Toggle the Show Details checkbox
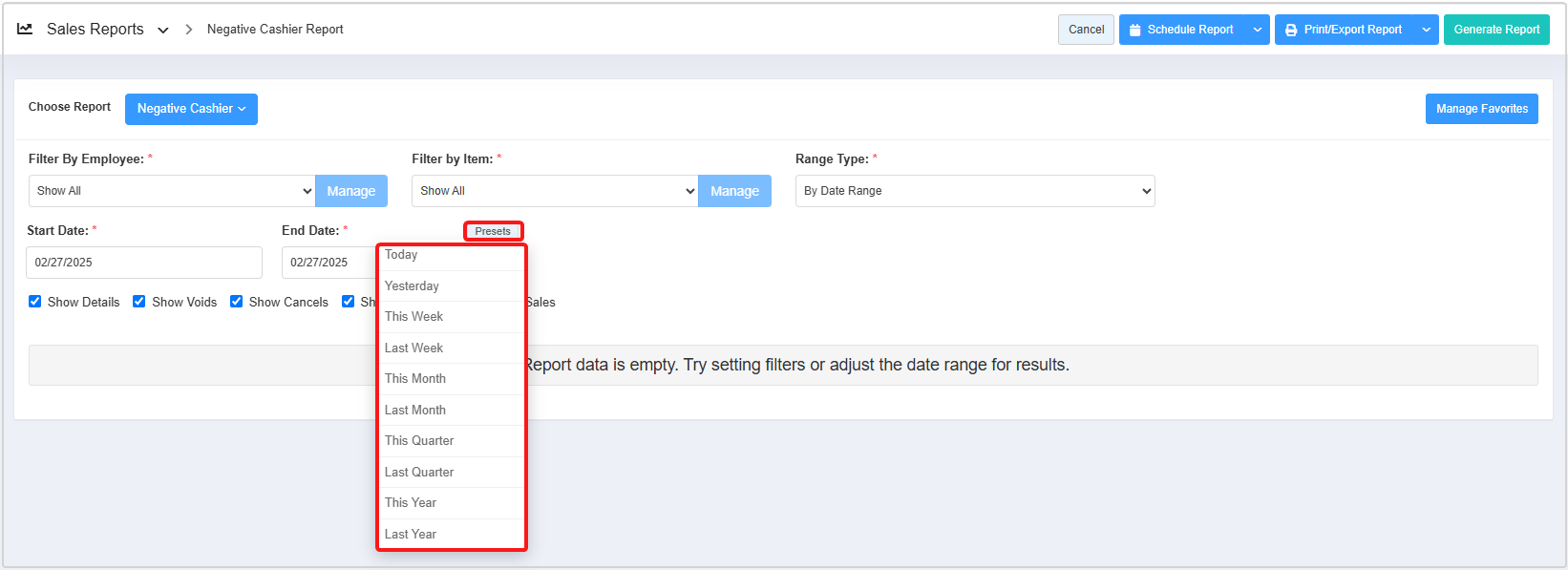The width and height of the screenshot is (1568, 570). [35, 302]
